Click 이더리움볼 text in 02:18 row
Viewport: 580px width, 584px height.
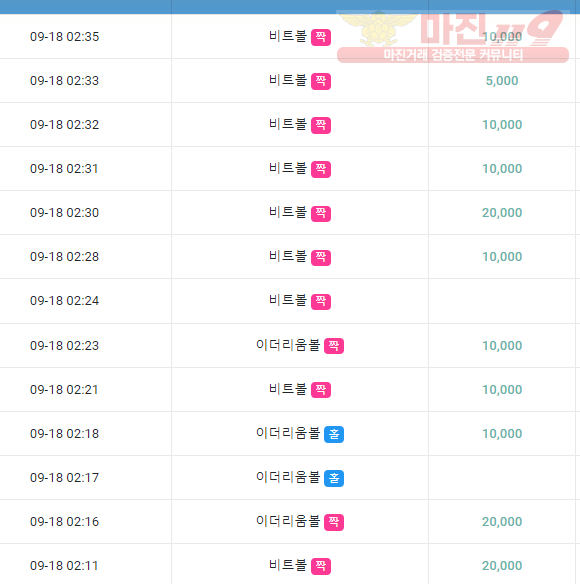[x=288, y=433]
